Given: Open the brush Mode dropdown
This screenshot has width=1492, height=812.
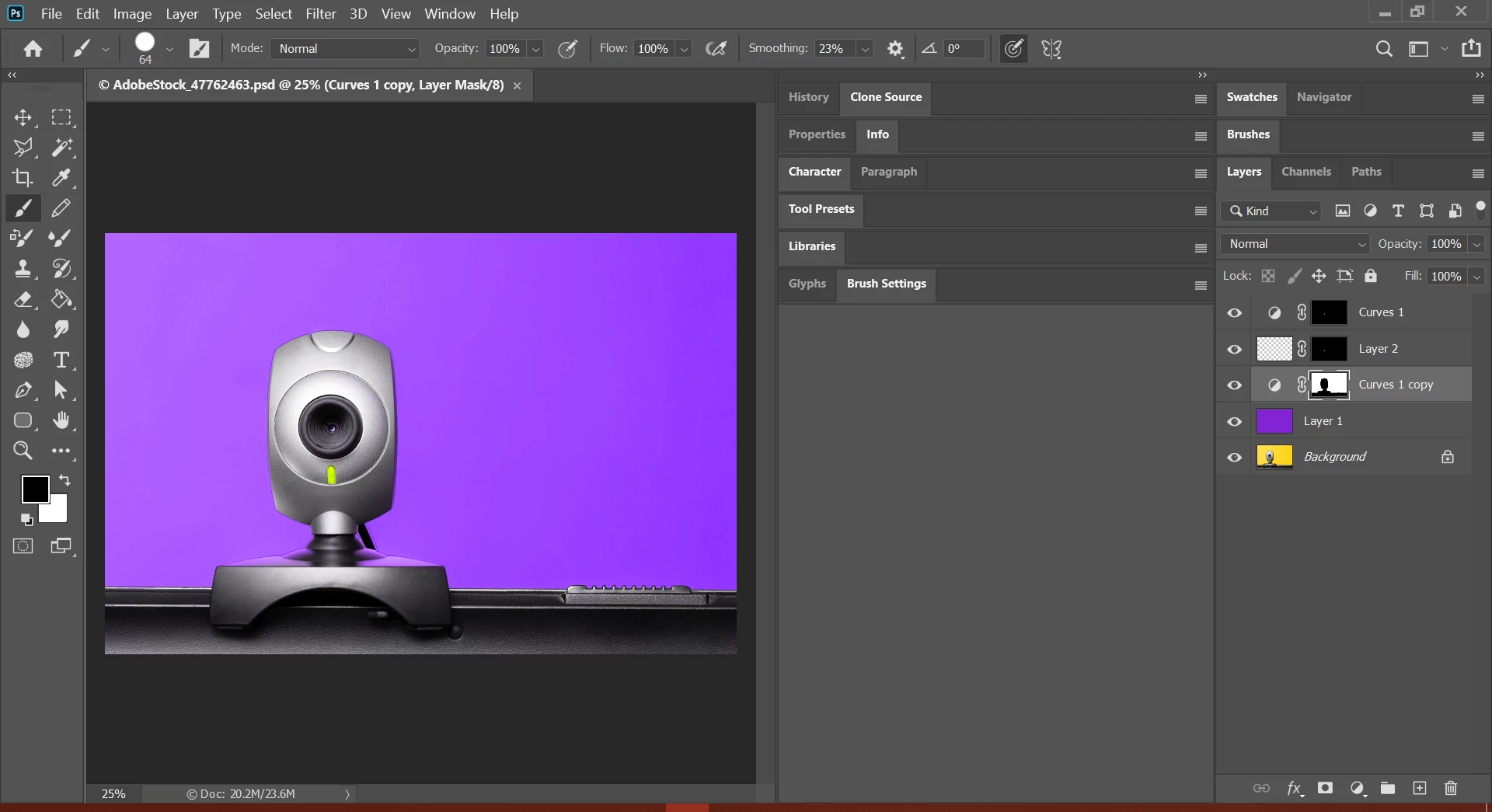Looking at the screenshot, I should (x=345, y=49).
